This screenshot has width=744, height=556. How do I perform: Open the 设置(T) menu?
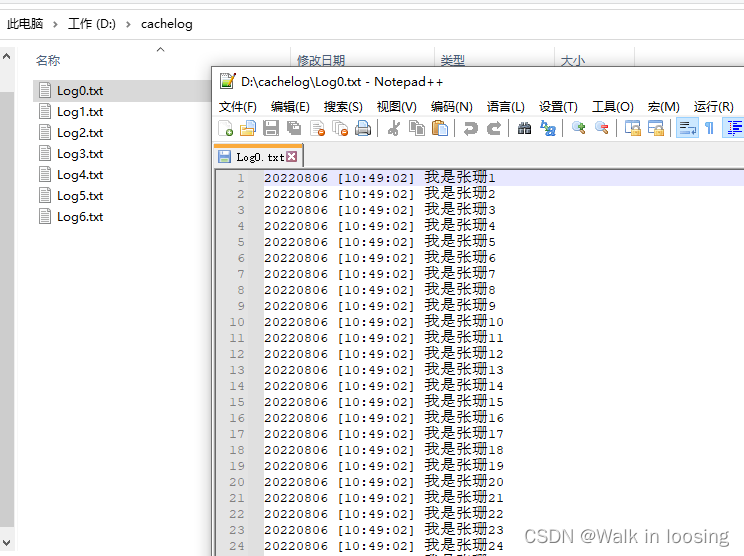(x=558, y=106)
